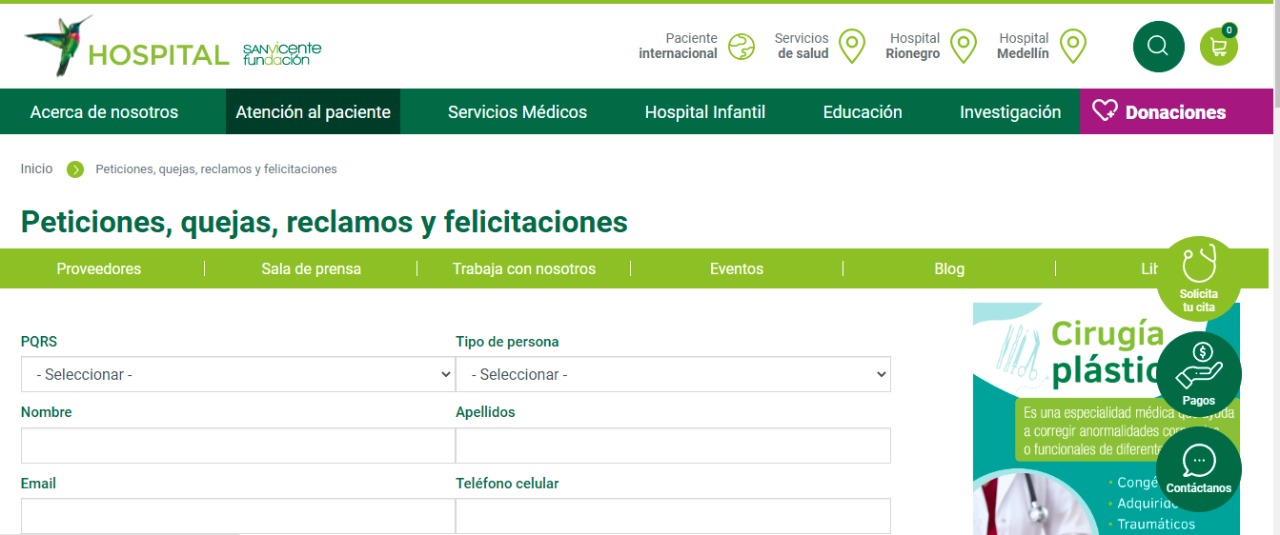Click the Pagos hand-with-coin icon
Viewport: 1280px width, 535px height.
click(x=1198, y=371)
